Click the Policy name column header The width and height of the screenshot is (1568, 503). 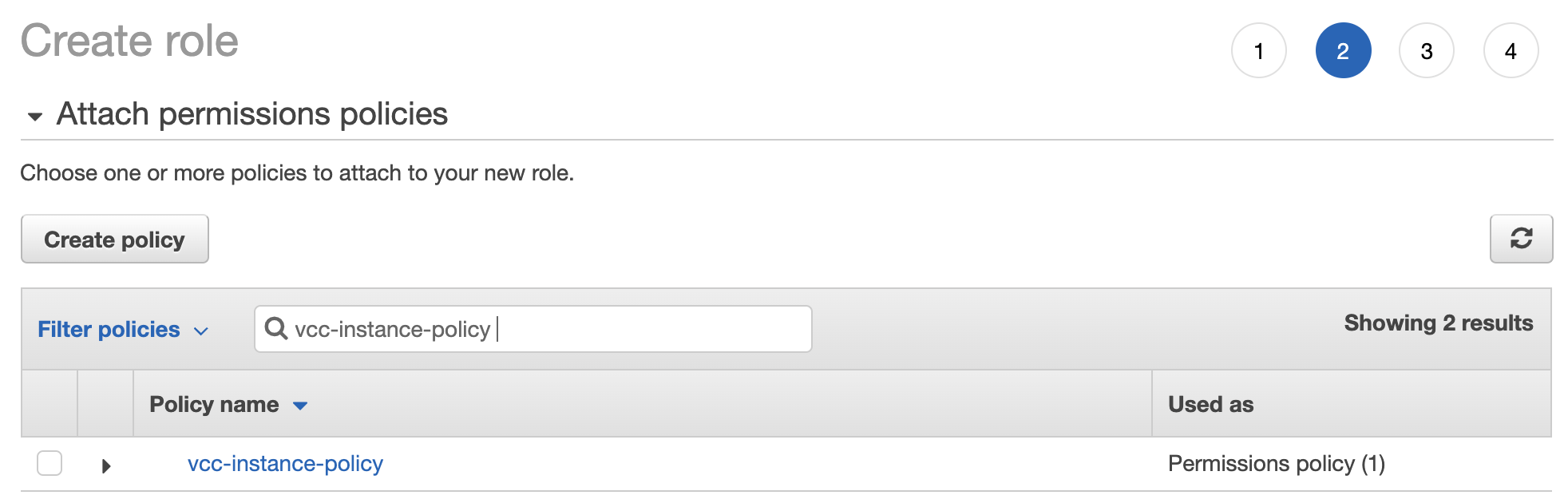tap(214, 404)
